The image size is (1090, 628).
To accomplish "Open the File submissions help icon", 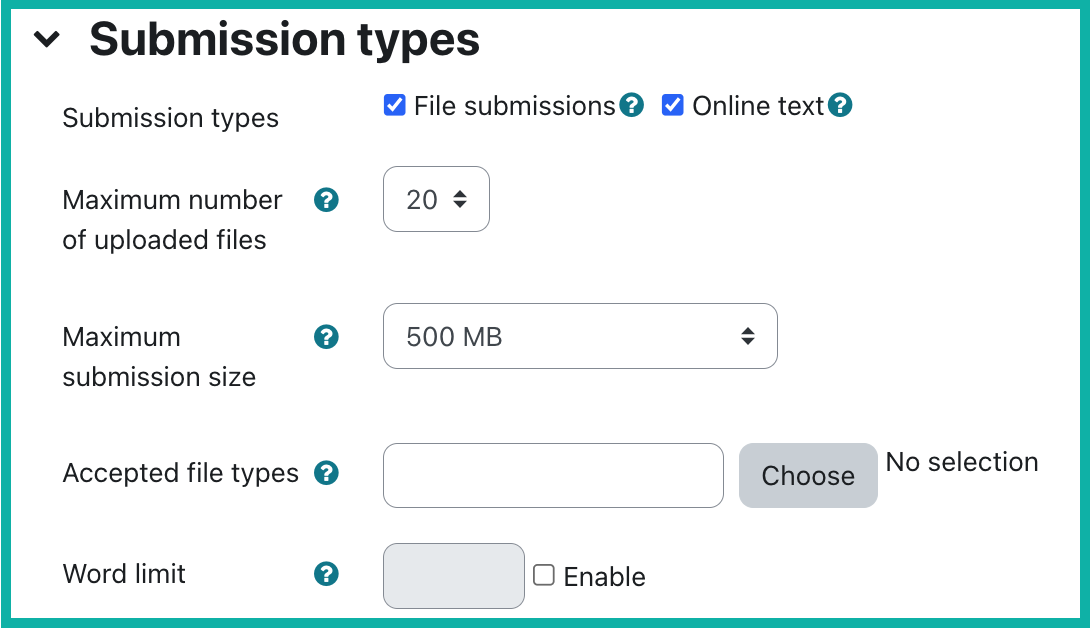I will [x=632, y=105].
